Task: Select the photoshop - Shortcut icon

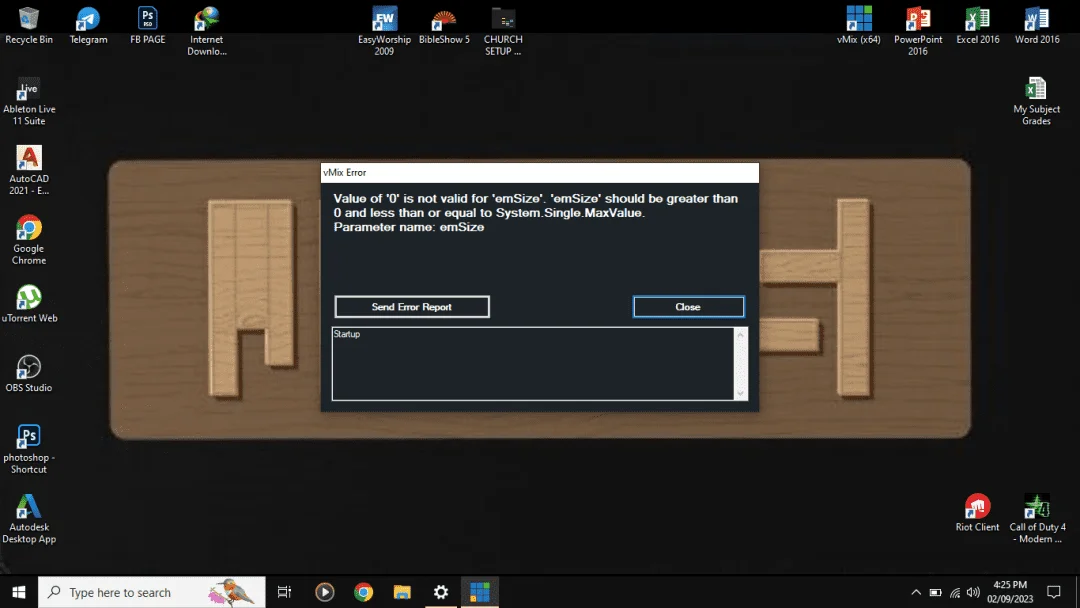Action: coord(29,449)
